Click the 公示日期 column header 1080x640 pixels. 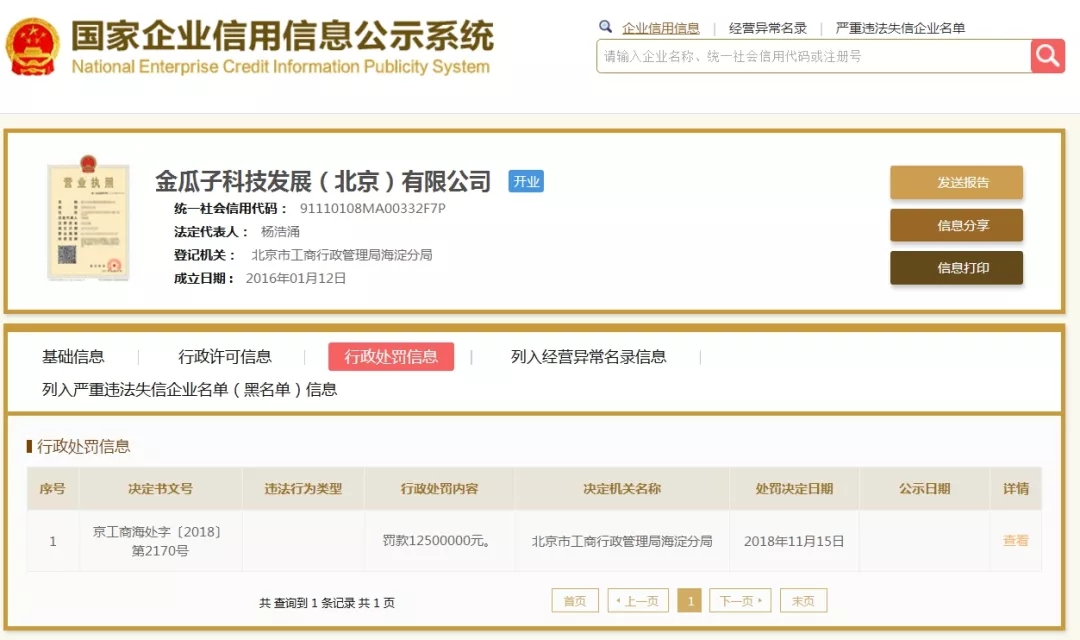[924, 488]
